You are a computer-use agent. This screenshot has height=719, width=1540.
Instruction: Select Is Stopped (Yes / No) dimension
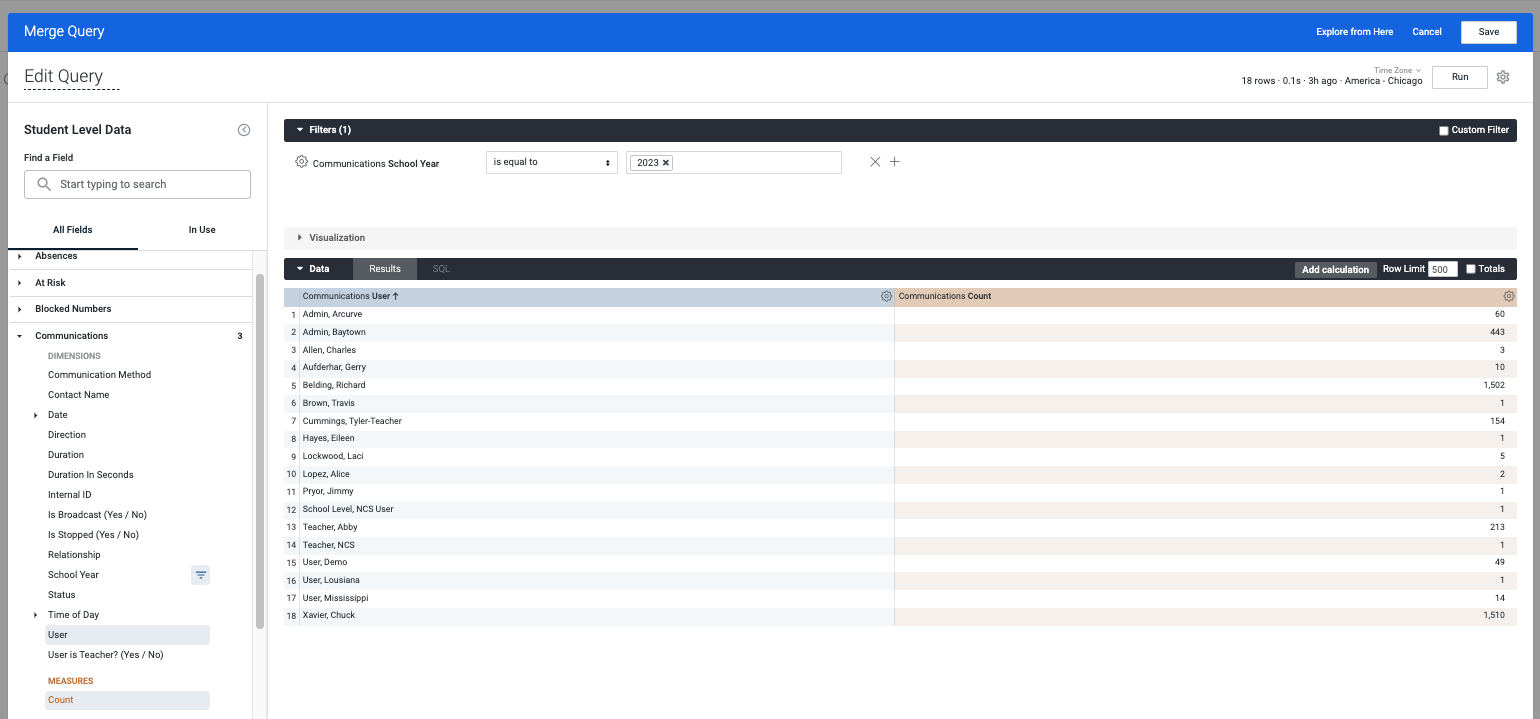point(93,535)
